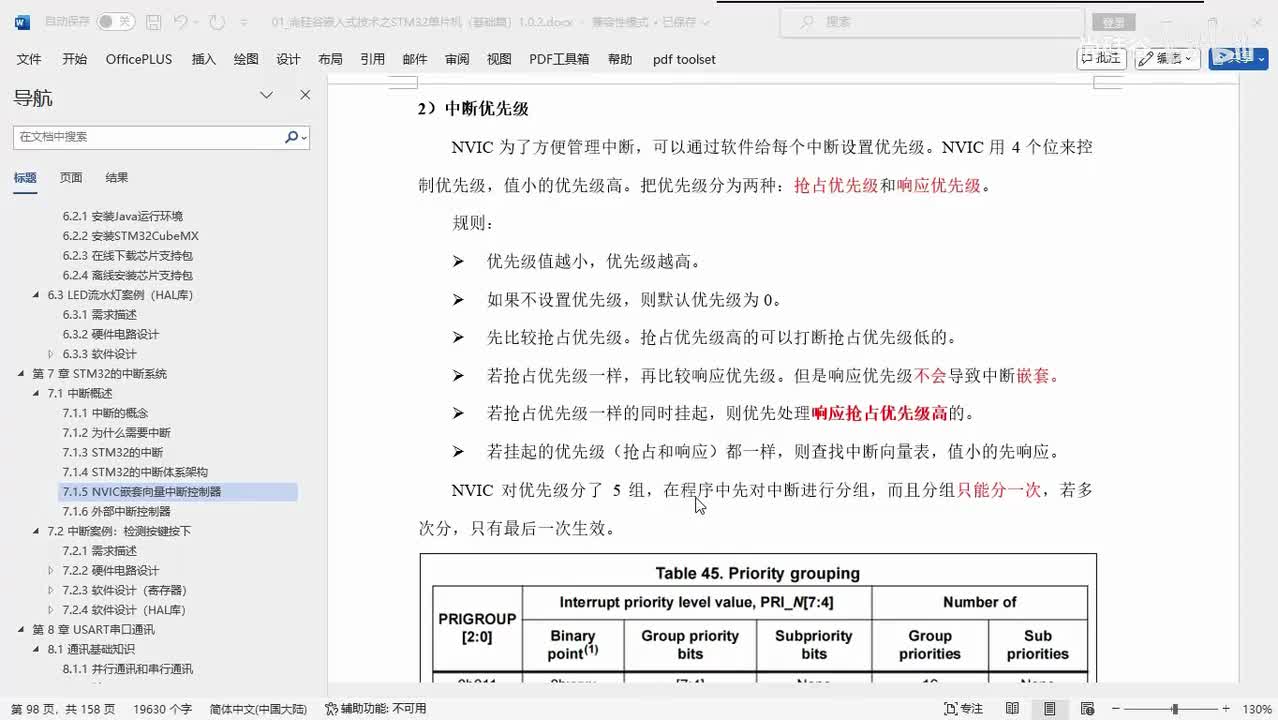Go to heading 6.2.3 在线下载芯片支持包

pyautogui.click(x=127, y=256)
